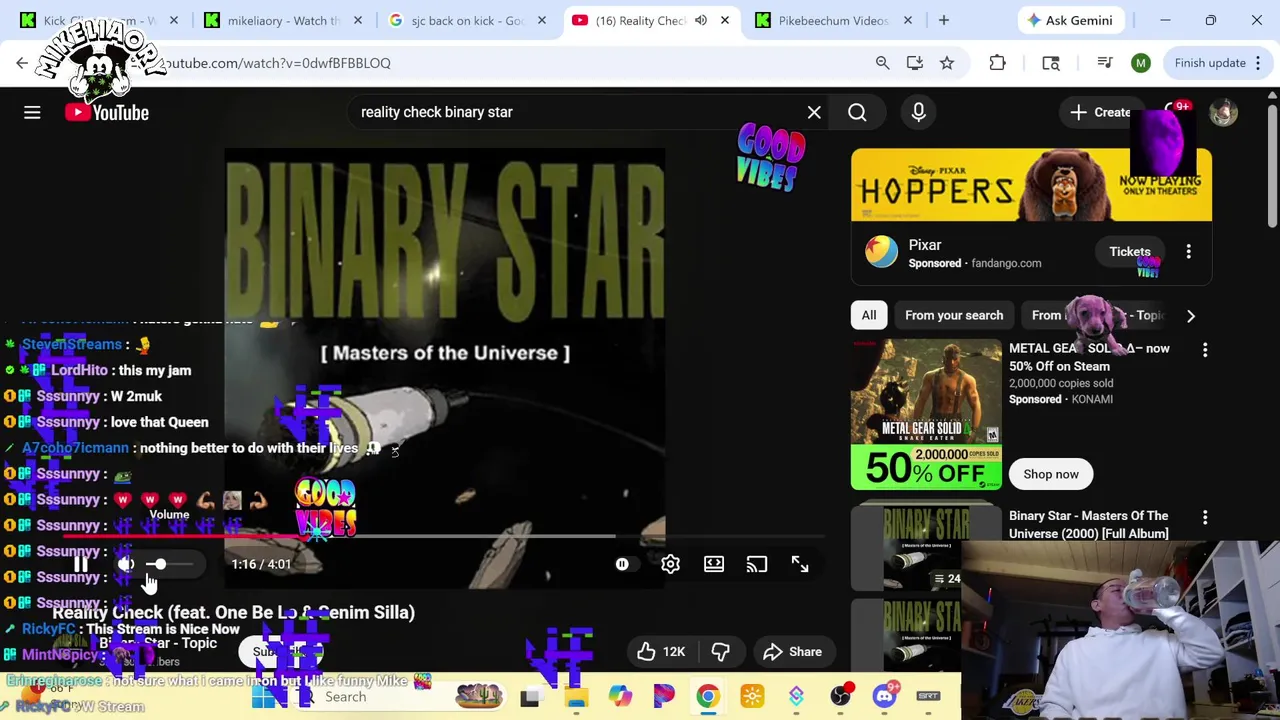Dislike the video
Screen dimensions: 1280x720
(721, 652)
